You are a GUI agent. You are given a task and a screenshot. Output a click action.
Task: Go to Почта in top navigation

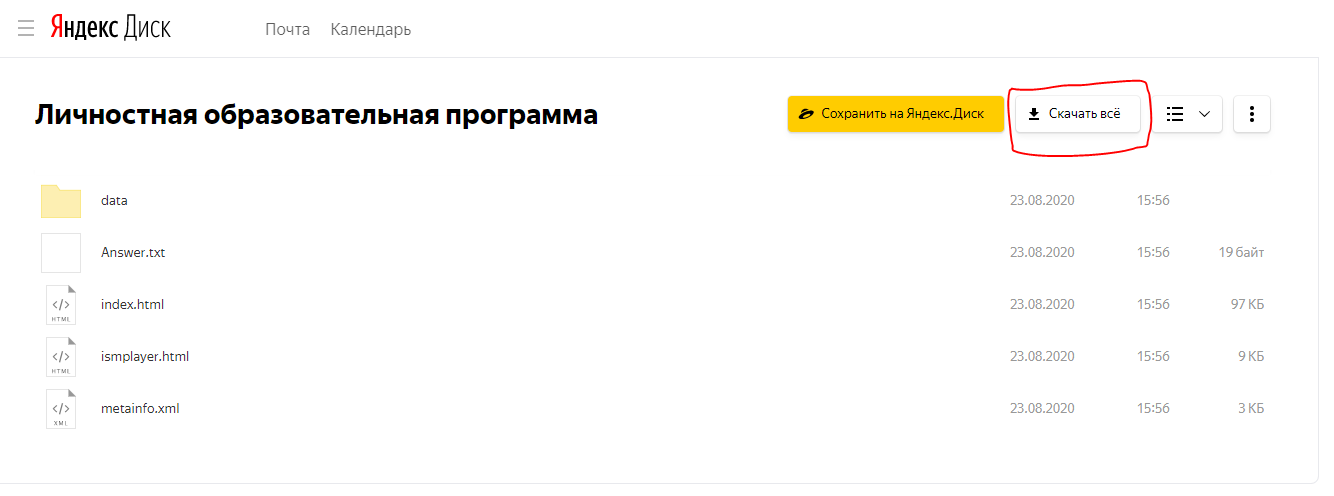pos(287,29)
